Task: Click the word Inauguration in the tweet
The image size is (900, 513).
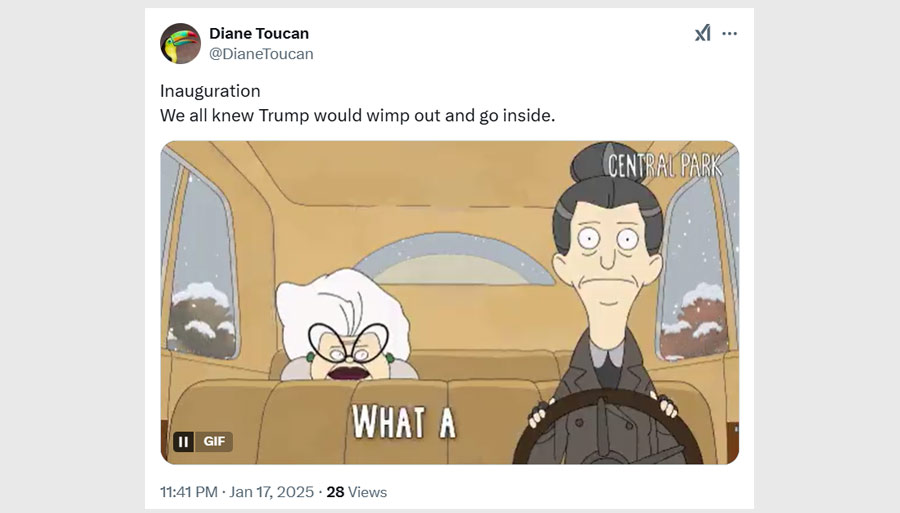Action: tap(210, 91)
